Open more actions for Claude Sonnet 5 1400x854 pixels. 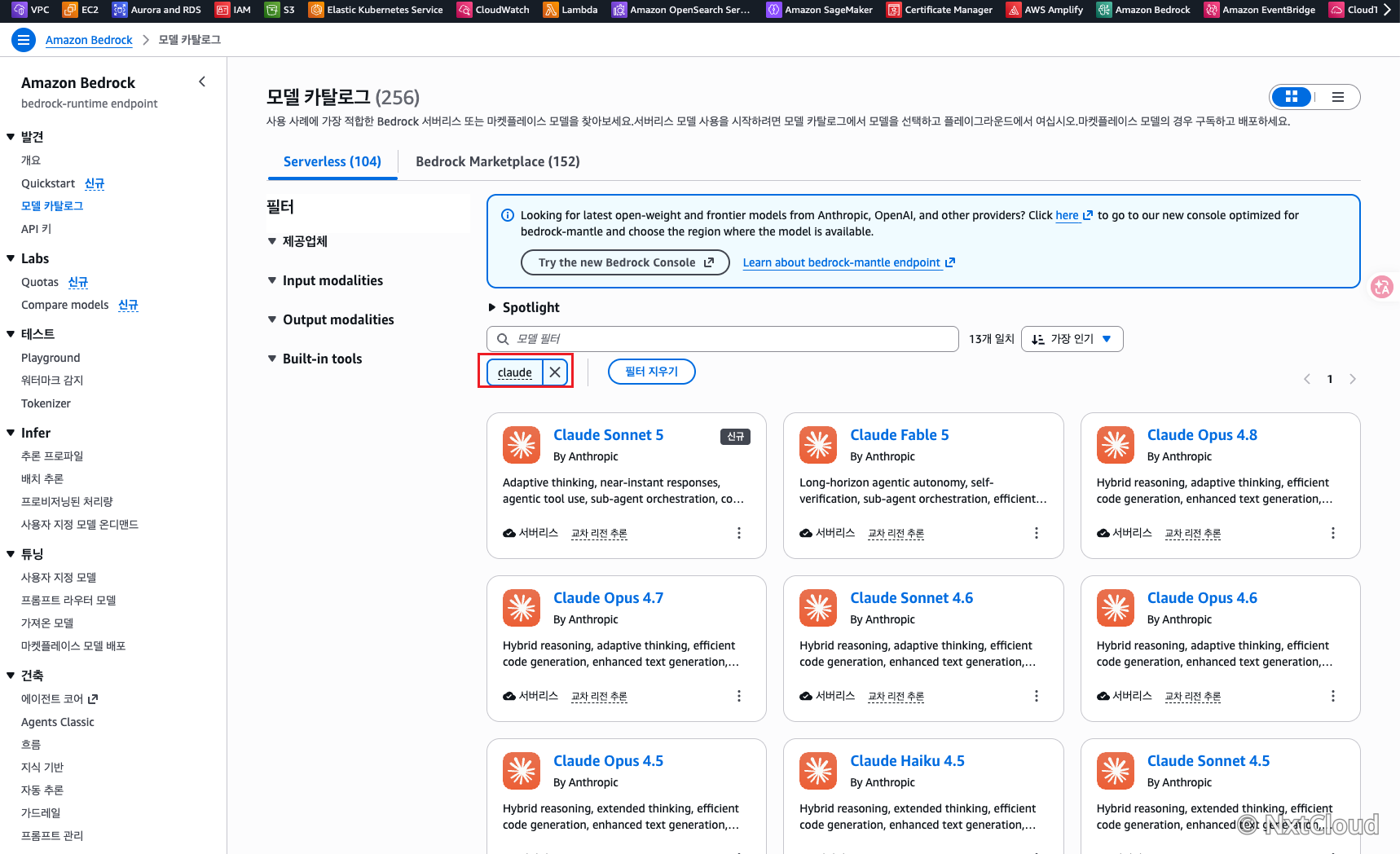click(x=739, y=533)
